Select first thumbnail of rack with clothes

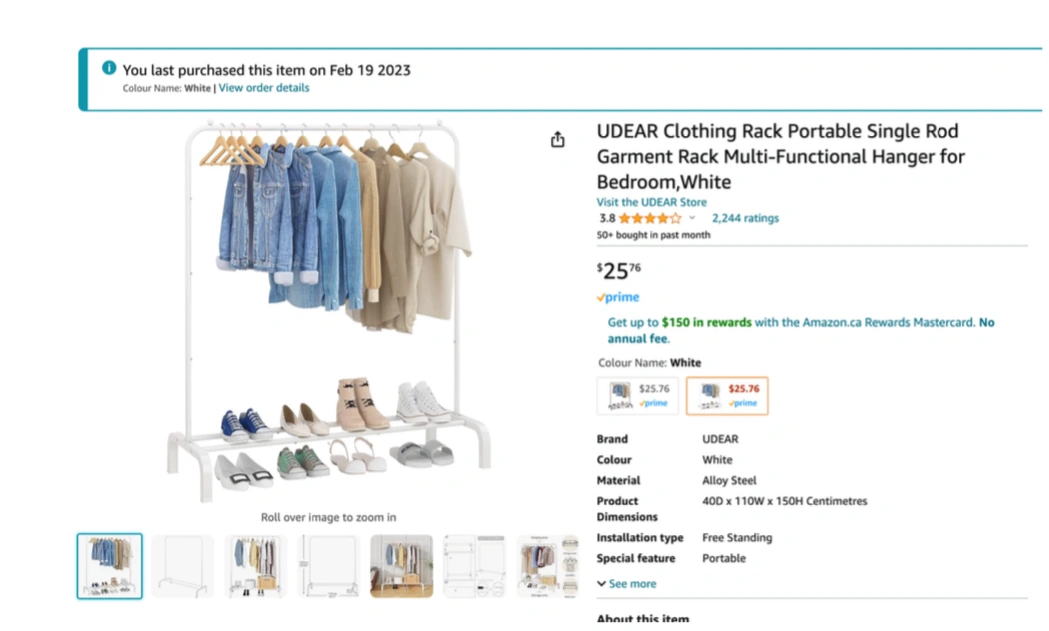110,565
